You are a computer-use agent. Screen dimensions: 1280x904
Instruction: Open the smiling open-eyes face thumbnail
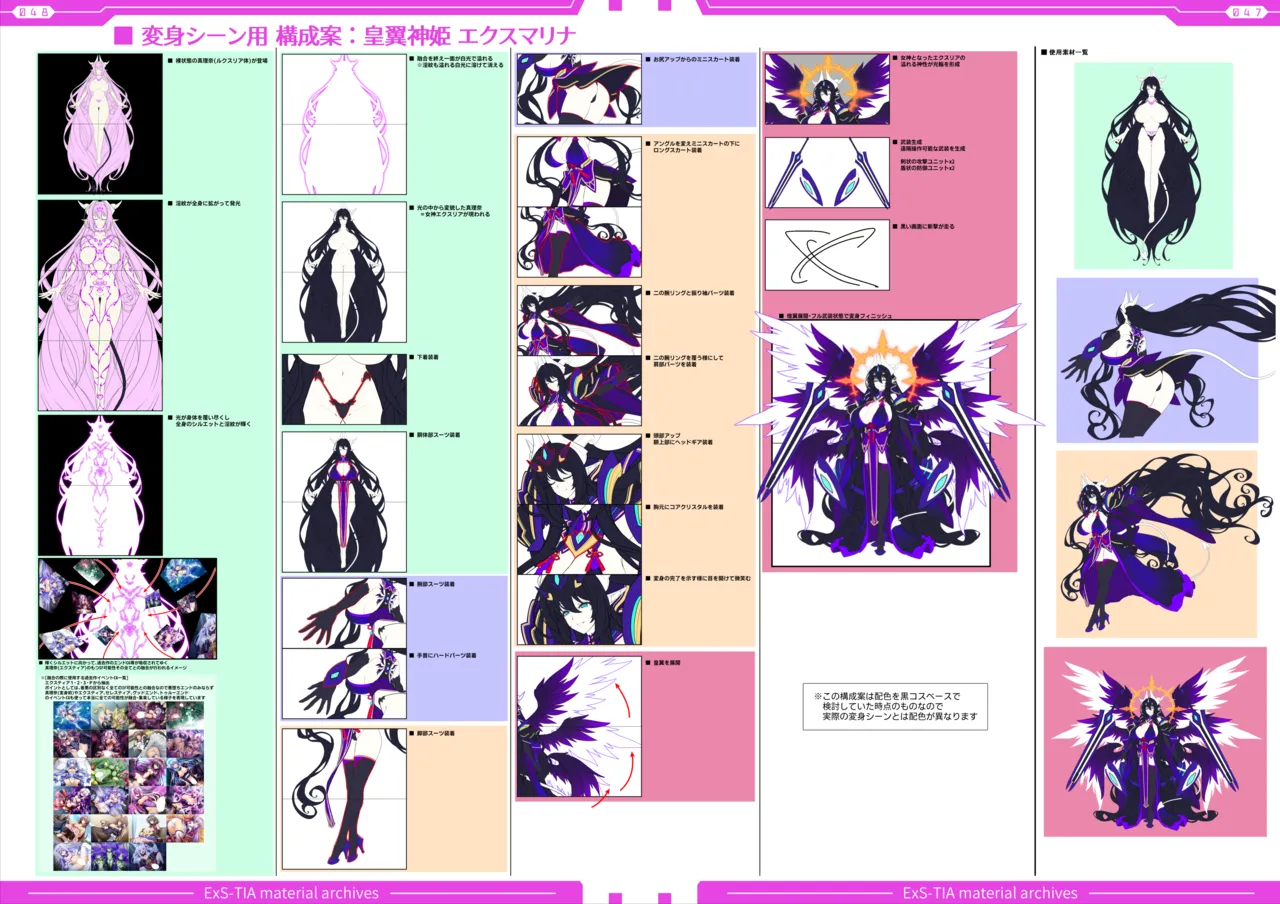[x=579, y=609]
